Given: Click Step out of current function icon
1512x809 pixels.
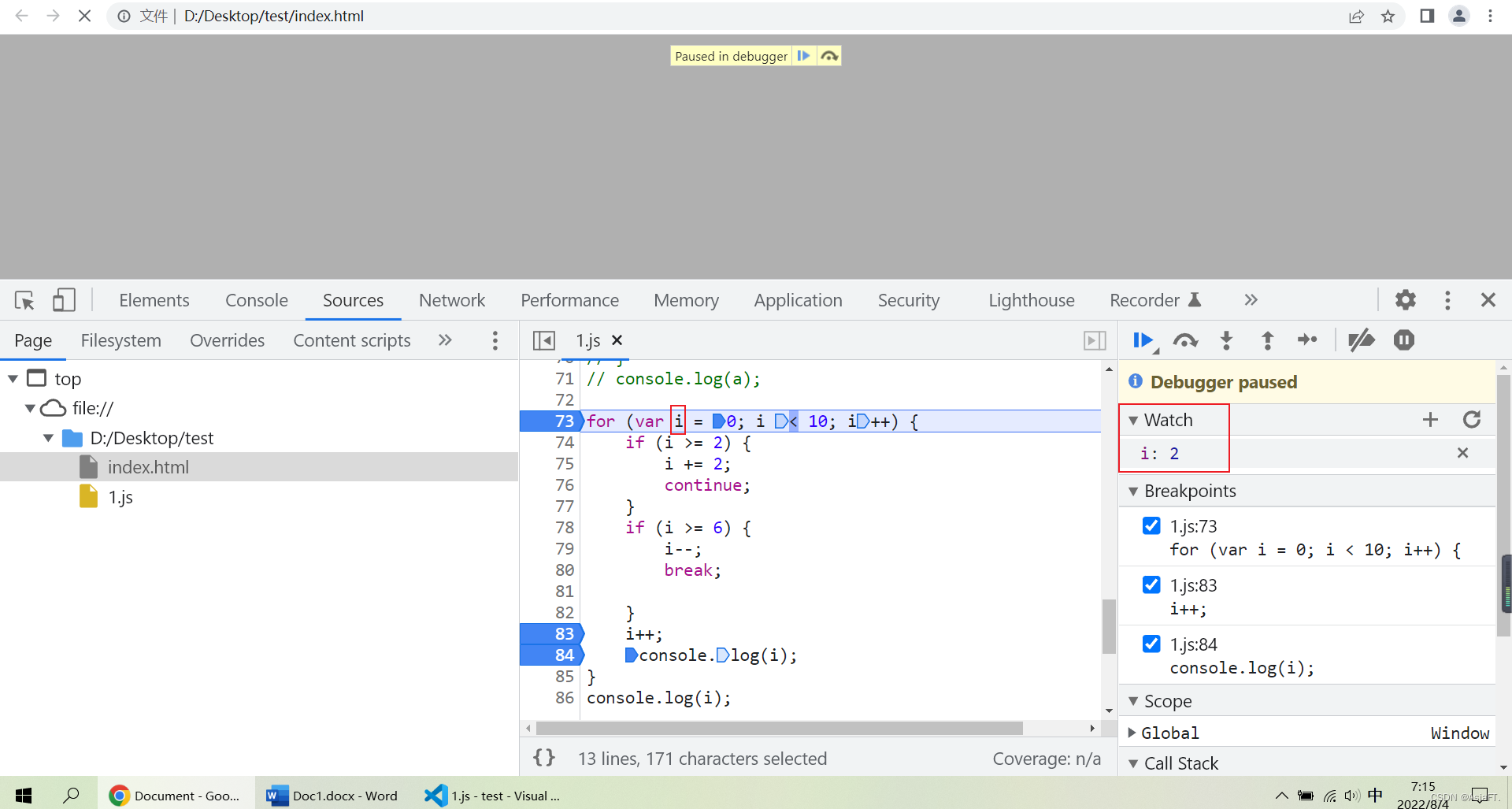Looking at the screenshot, I should point(1267,340).
